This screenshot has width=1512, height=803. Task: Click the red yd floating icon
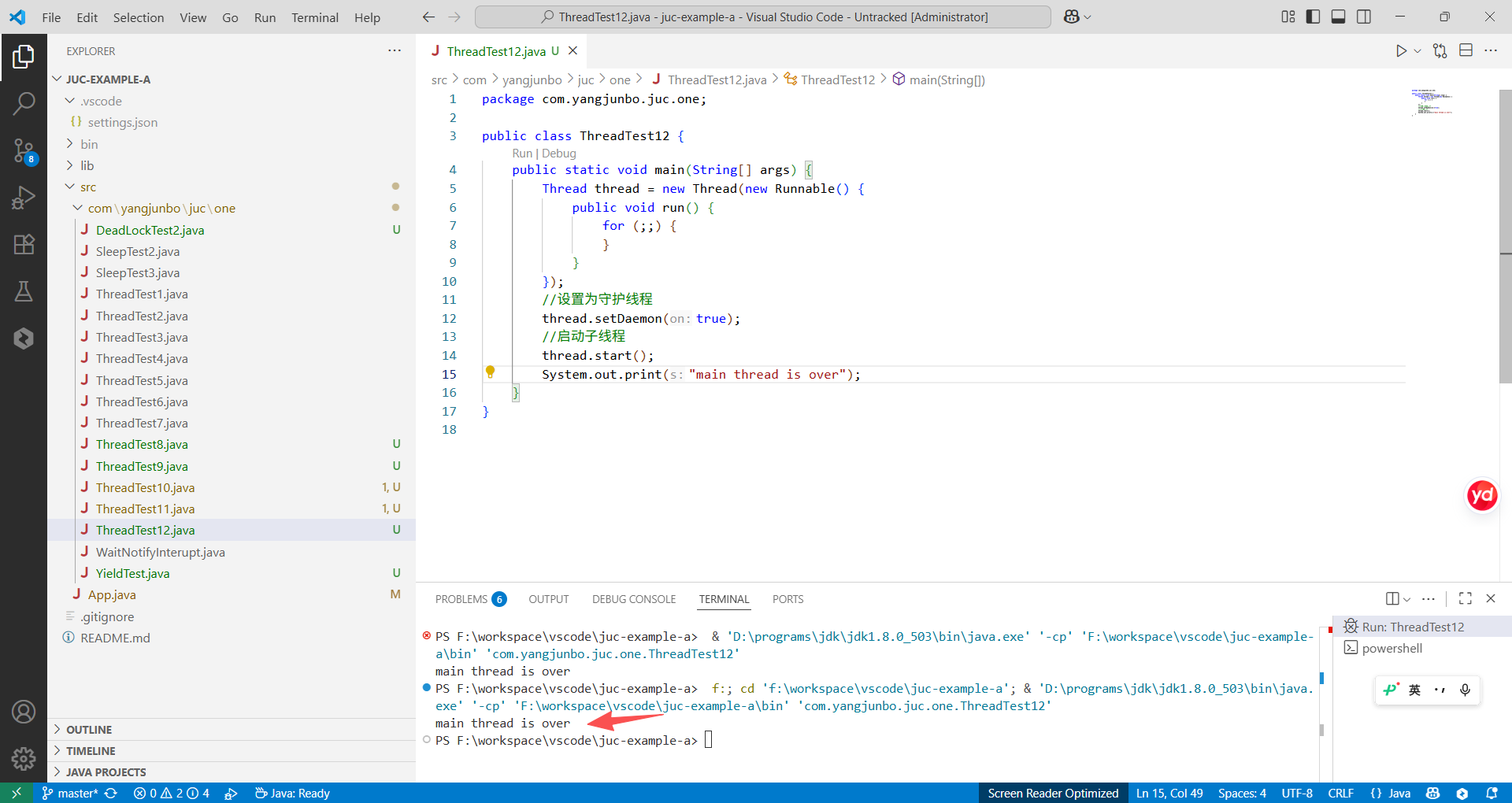click(x=1482, y=495)
